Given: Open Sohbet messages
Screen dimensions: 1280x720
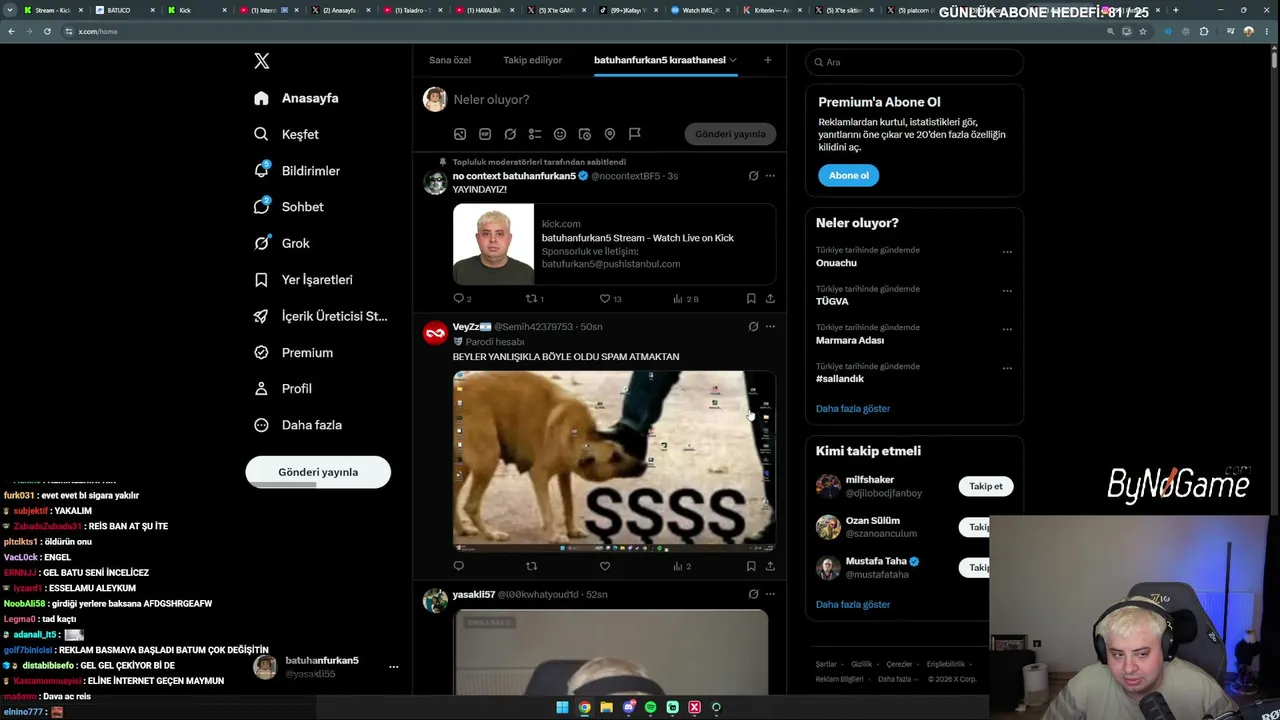Looking at the screenshot, I should 288,207.
